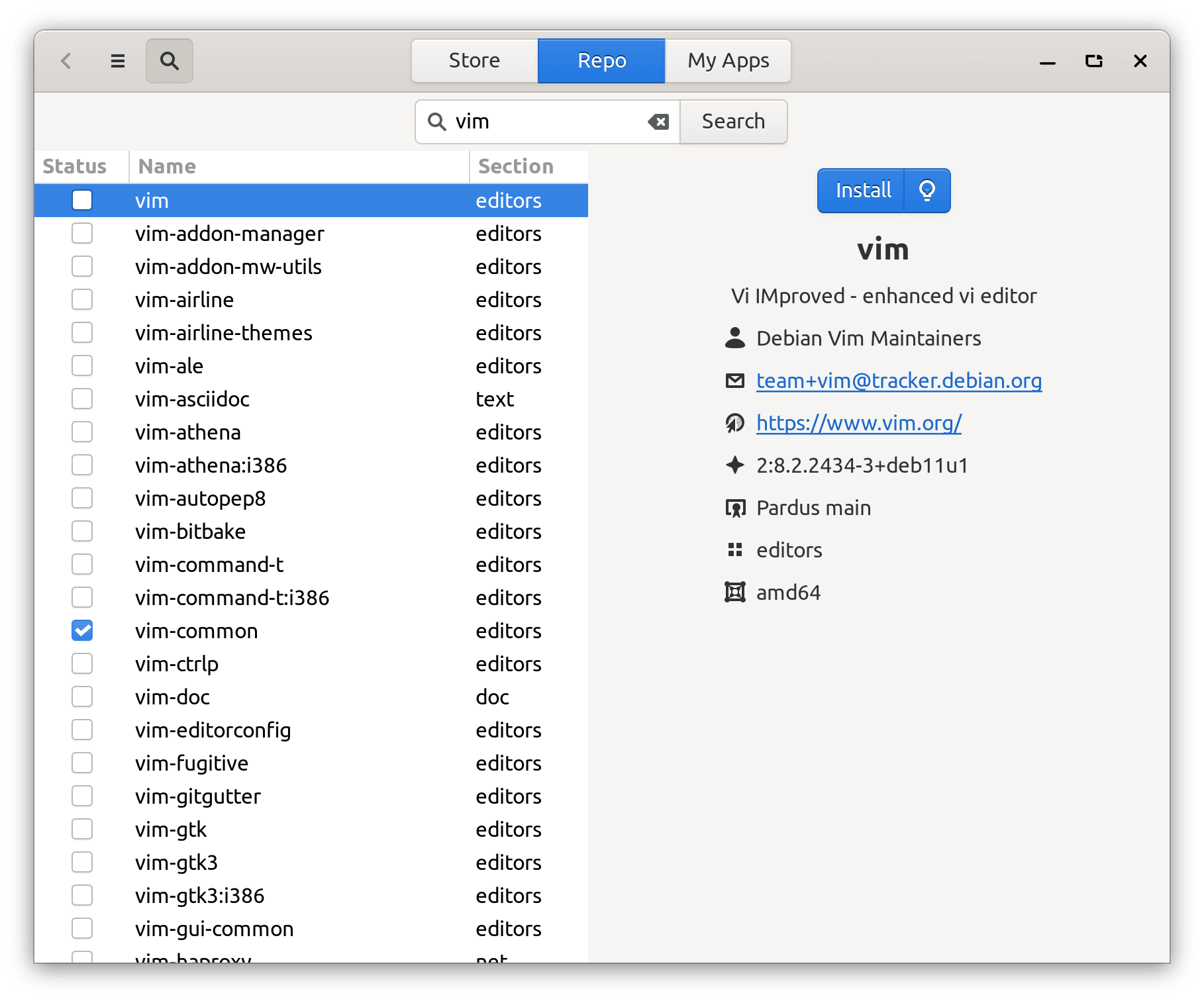The image size is (1204, 1001).
Task: Select the vim-asciidoc package name
Action: coord(192,399)
